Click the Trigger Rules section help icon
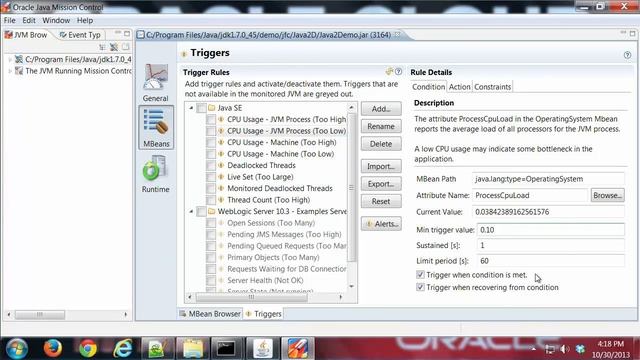This screenshot has height=360, width=640. click(398, 72)
